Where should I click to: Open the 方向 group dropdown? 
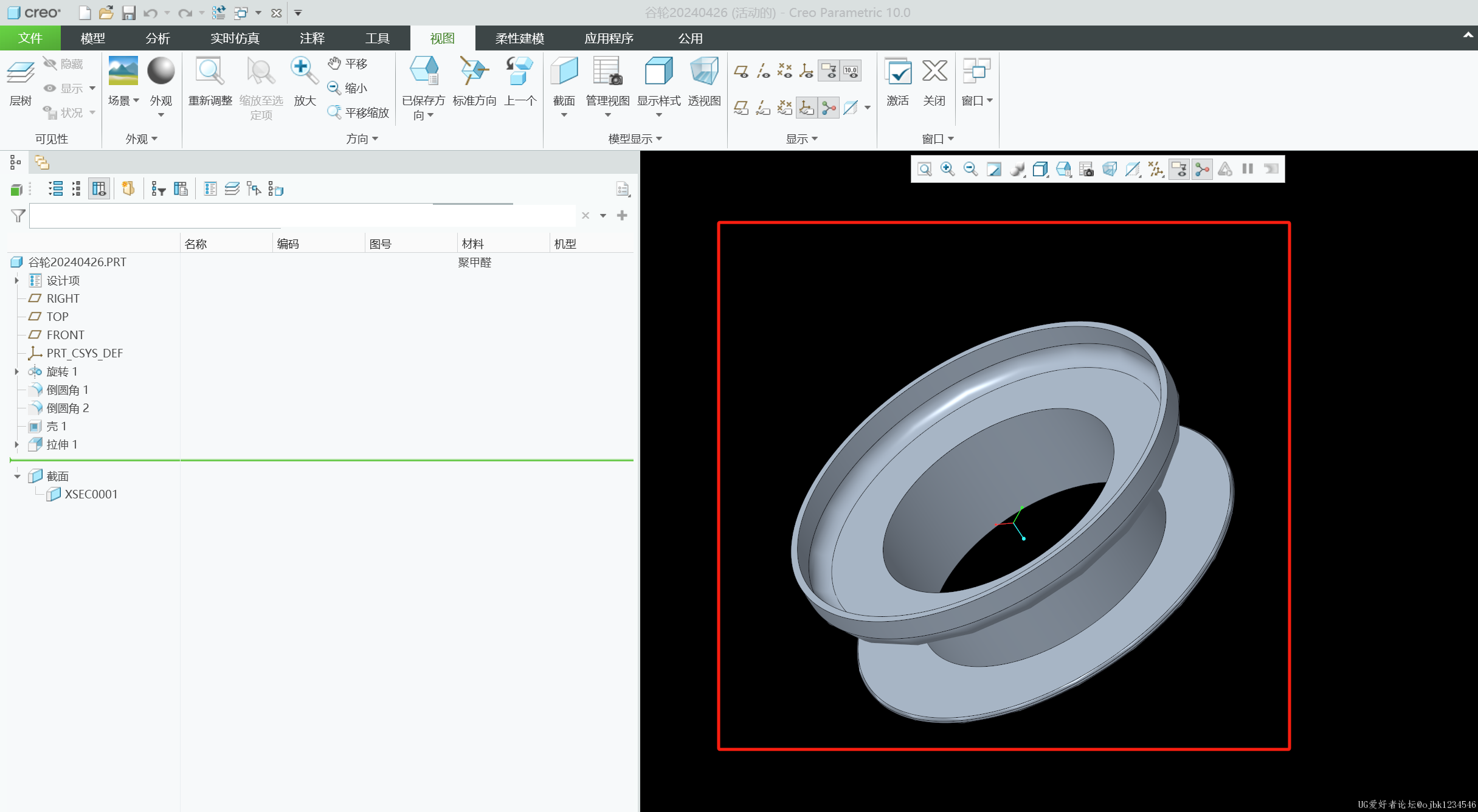[x=362, y=139]
